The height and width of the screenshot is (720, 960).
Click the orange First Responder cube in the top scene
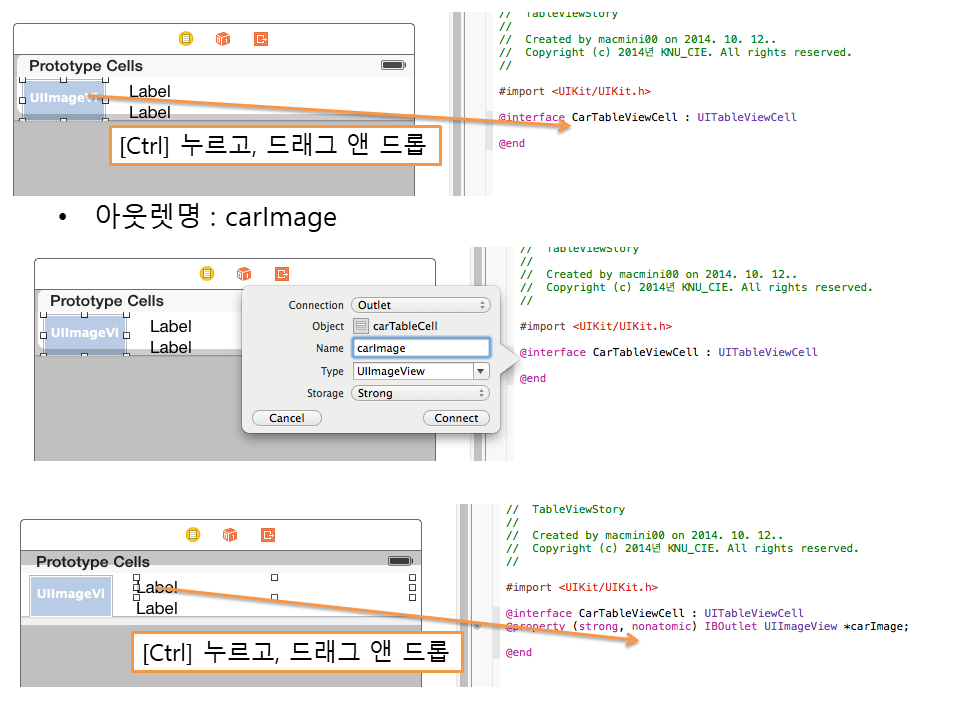pos(223,39)
